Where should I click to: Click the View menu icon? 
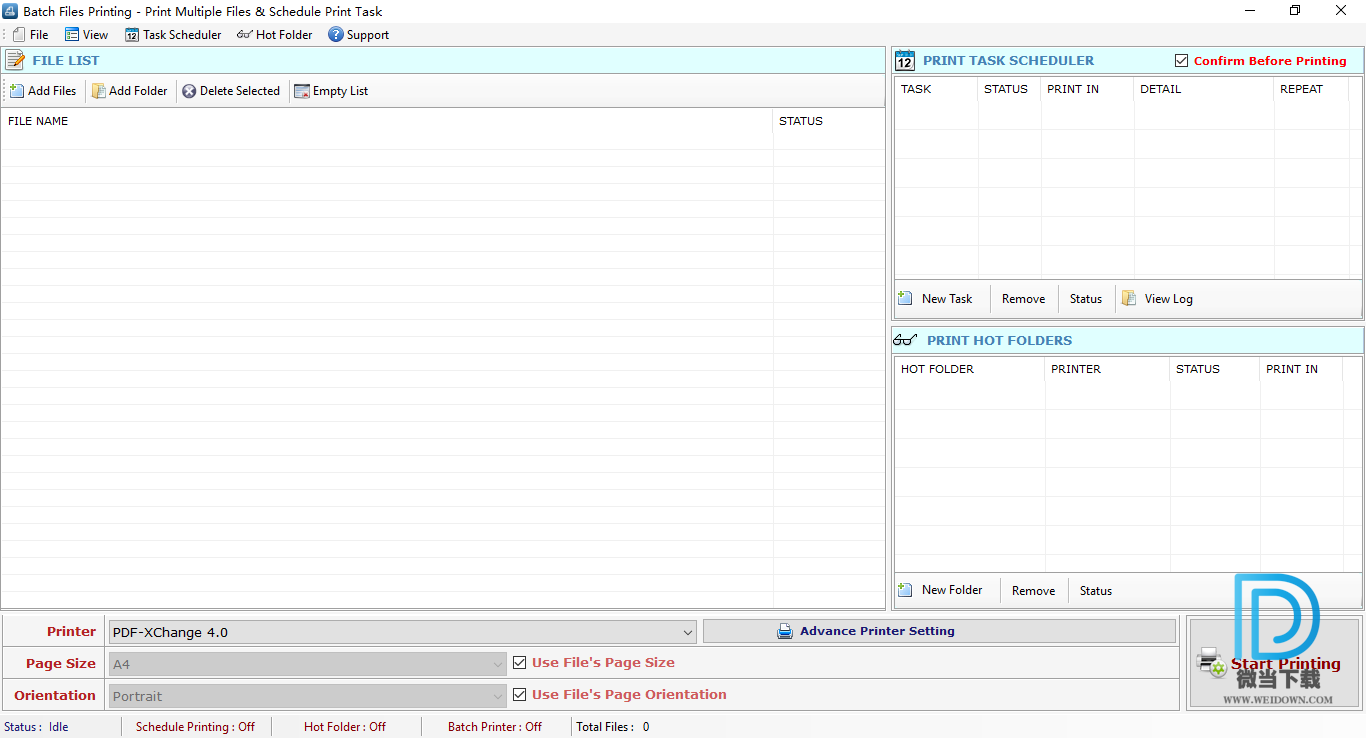[72, 34]
